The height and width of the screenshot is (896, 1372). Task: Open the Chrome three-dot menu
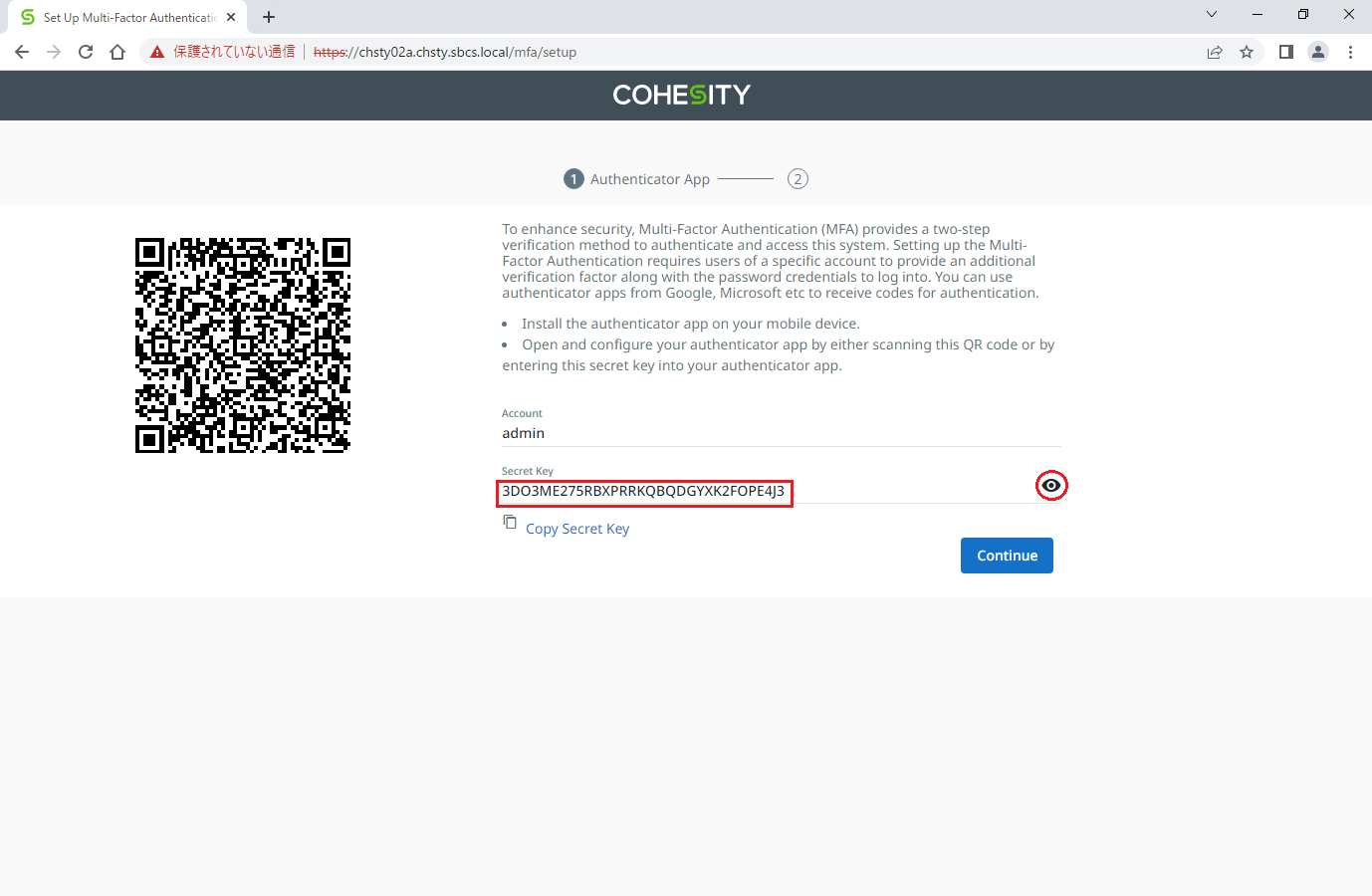coord(1350,52)
